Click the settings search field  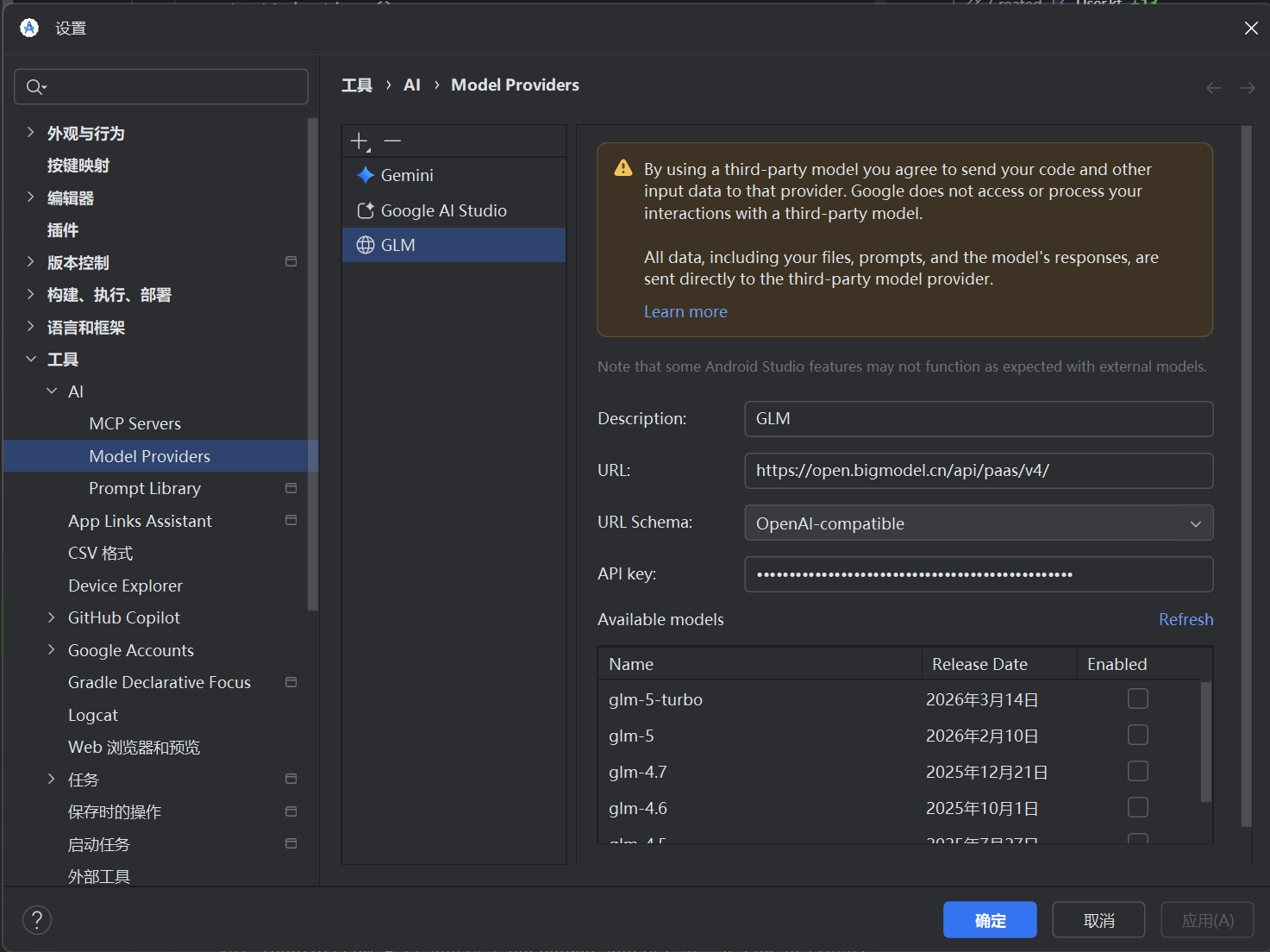click(x=161, y=86)
